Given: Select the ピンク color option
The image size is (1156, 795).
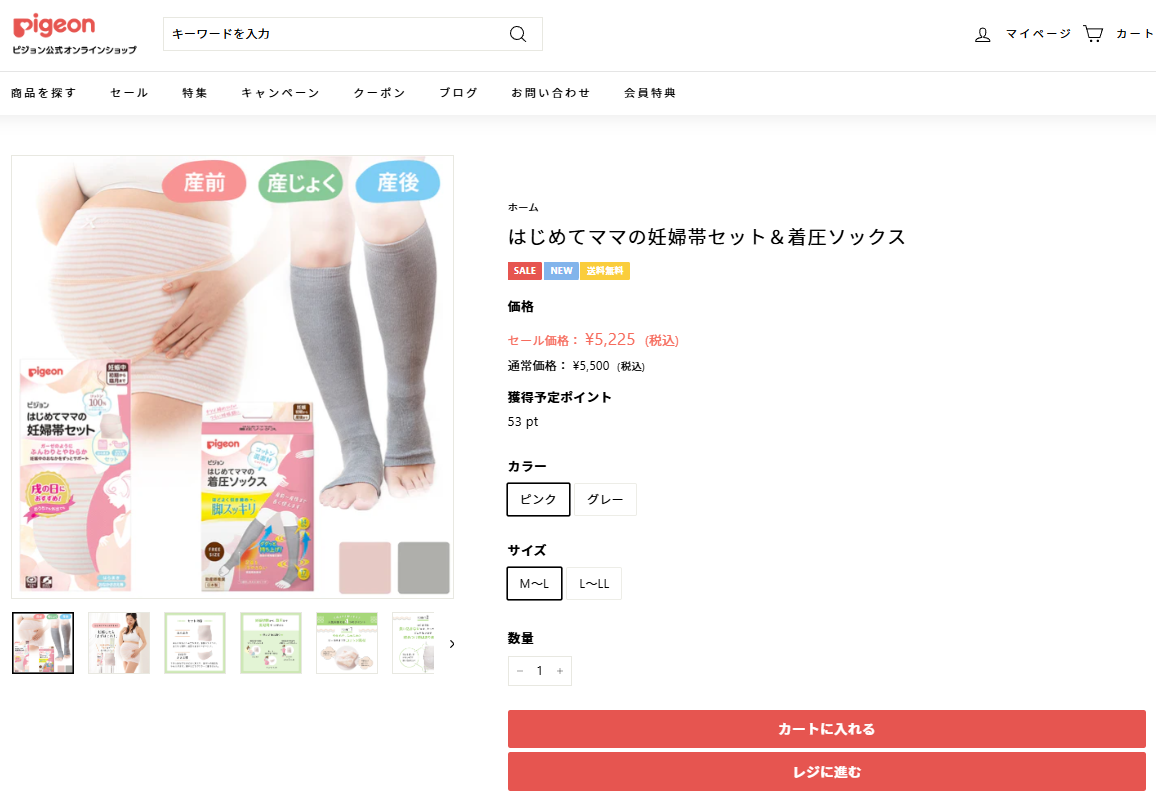Looking at the screenshot, I should click(538, 499).
